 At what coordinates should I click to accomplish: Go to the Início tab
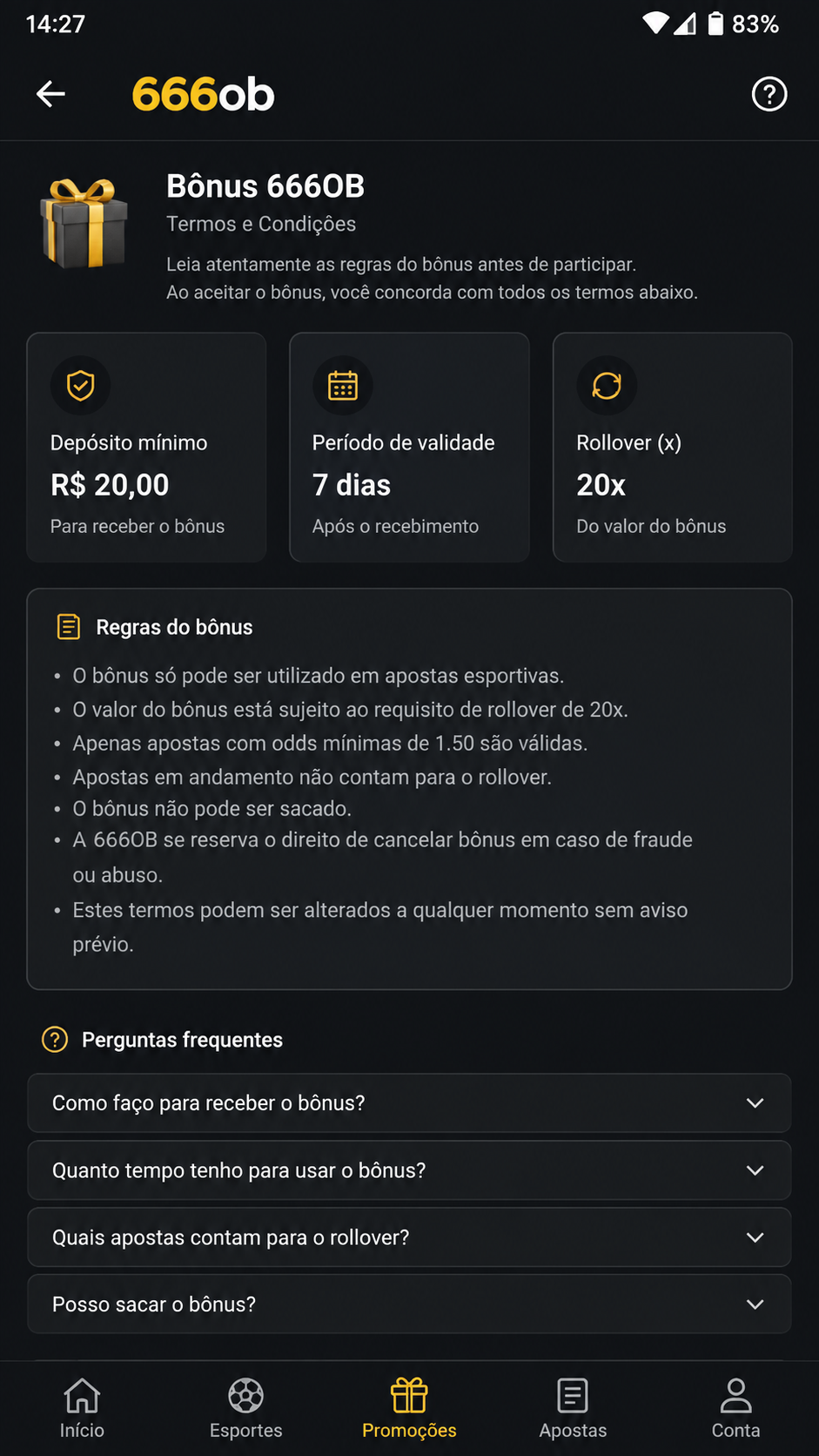(82, 1408)
